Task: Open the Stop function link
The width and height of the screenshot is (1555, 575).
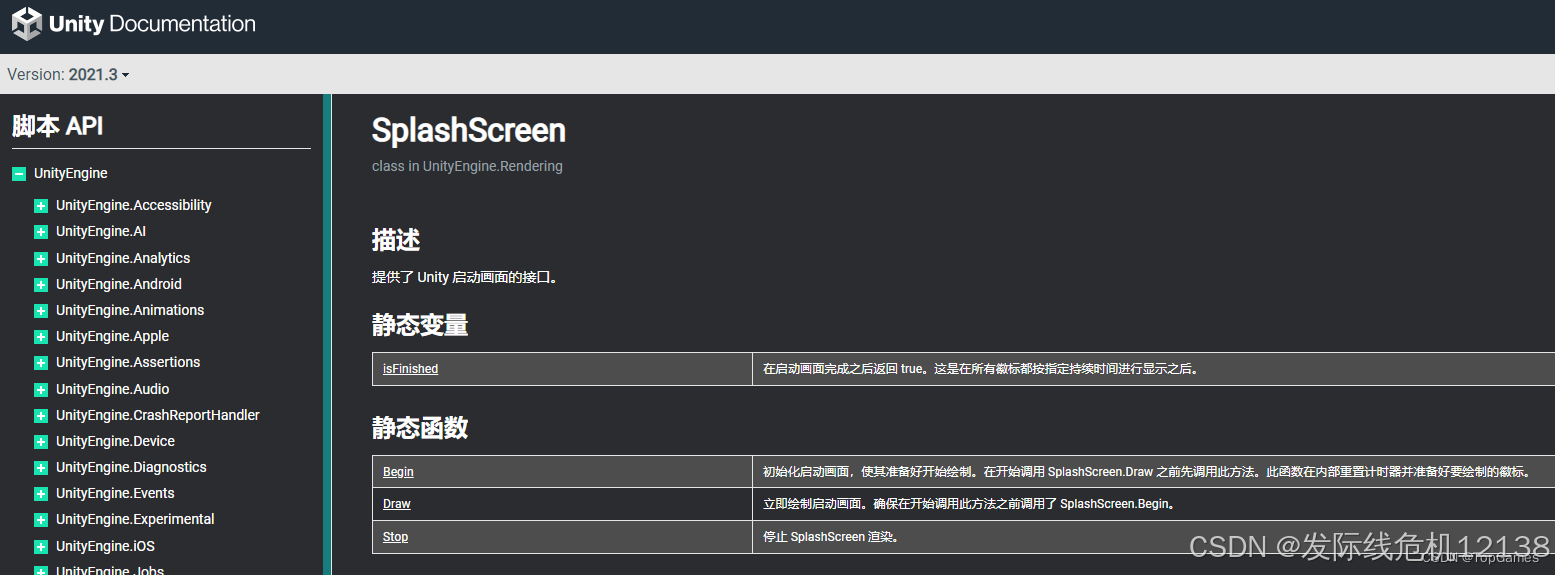Action: coord(396,537)
